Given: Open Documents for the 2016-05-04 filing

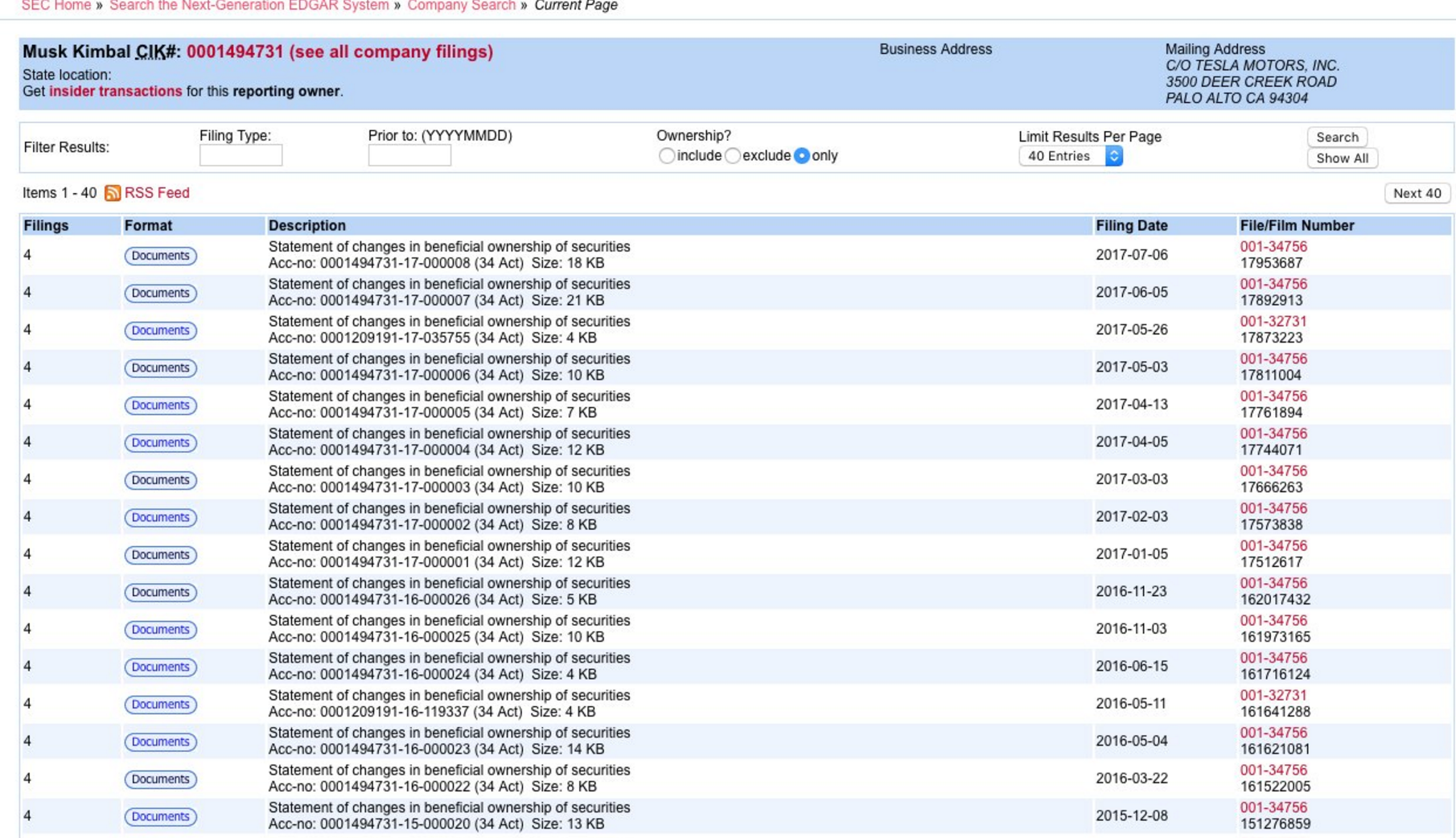Looking at the screenshot, I should [160, 741].
